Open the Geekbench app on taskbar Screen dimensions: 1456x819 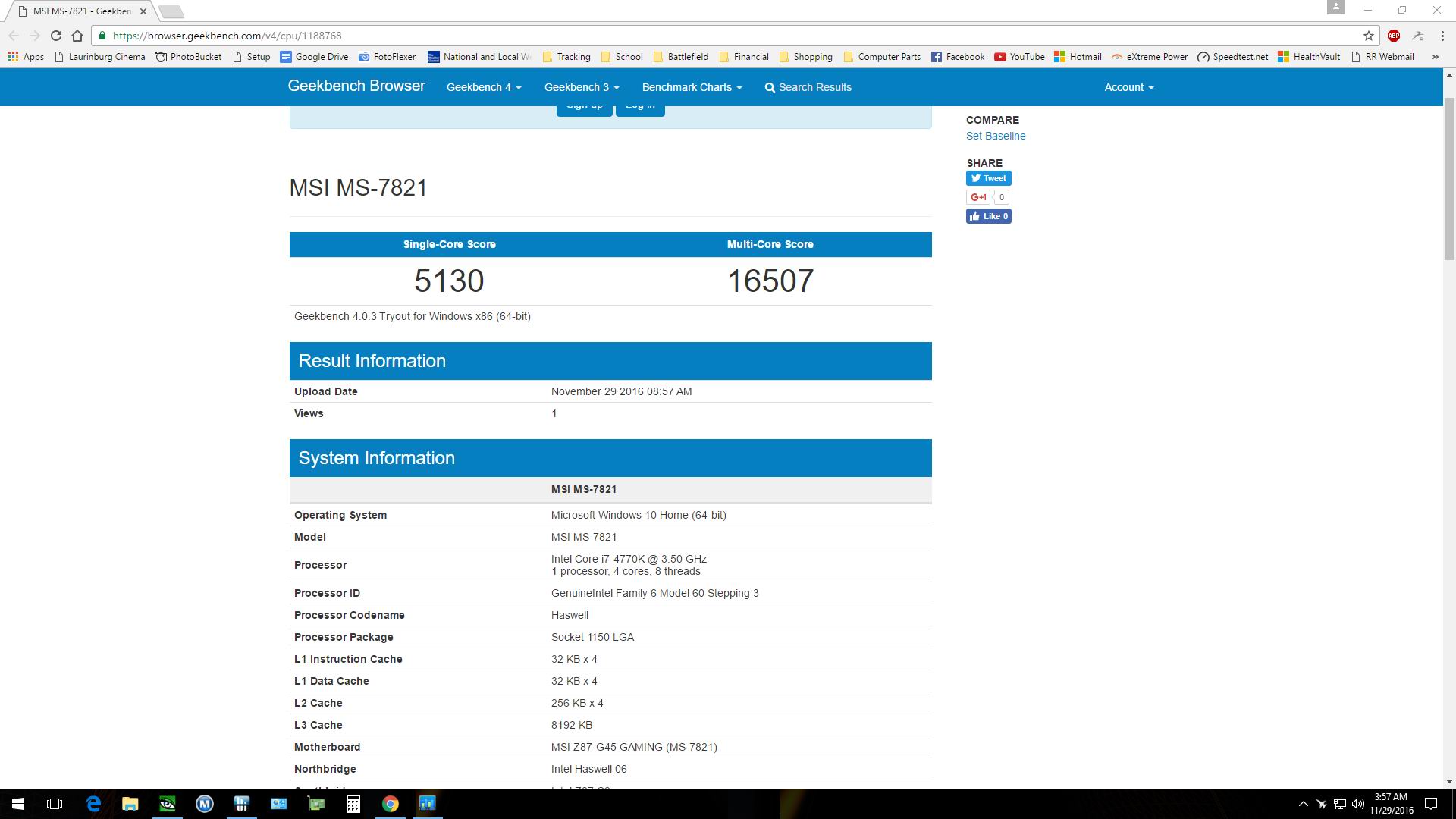[428, 804]
